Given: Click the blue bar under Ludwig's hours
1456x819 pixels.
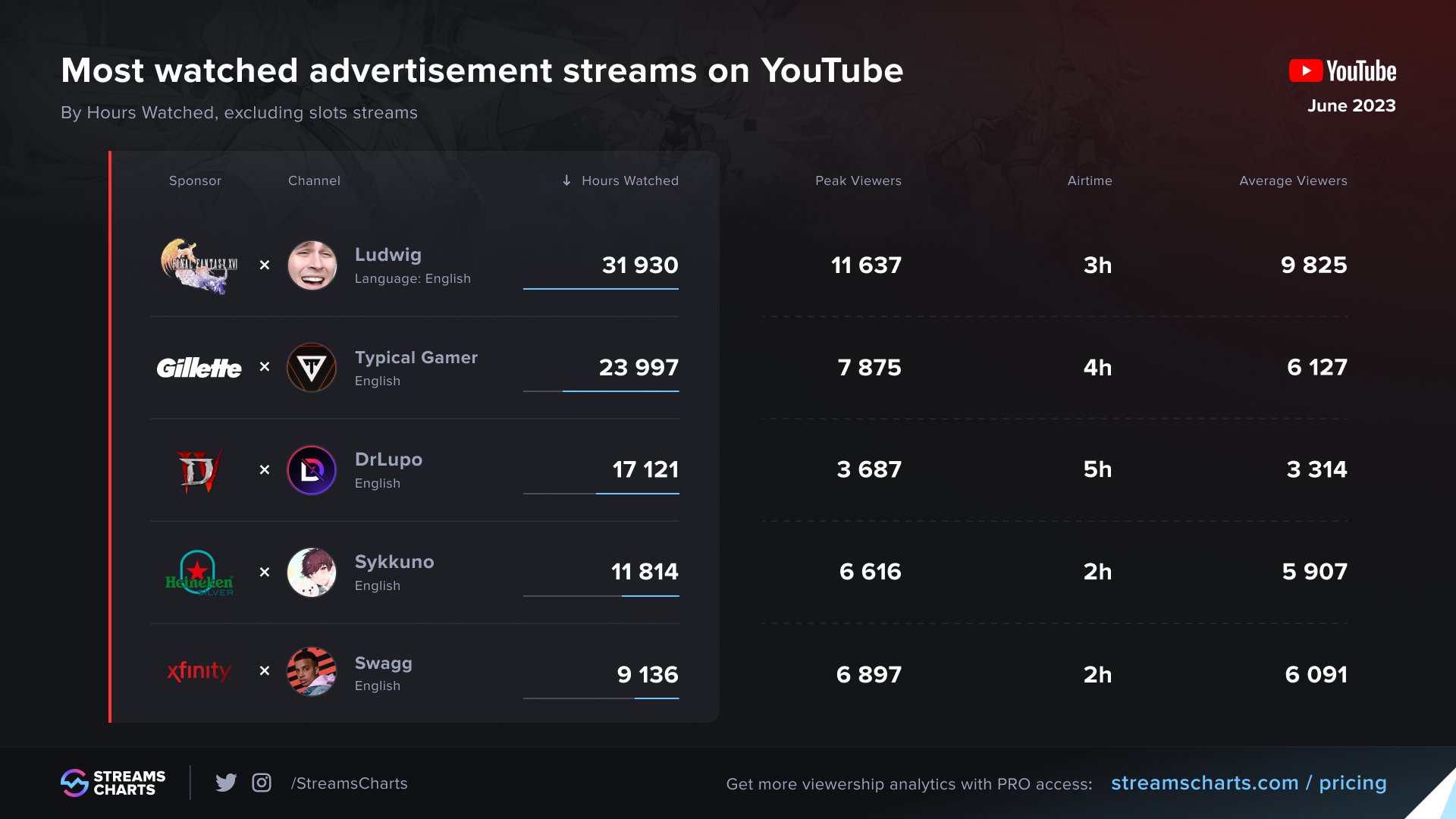Looking at the screenshot, I should pos(600,288).
